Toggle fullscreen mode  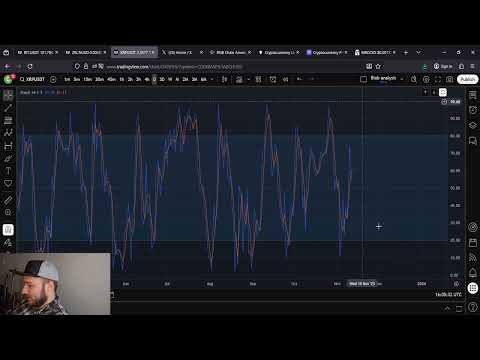coord(438,79)
